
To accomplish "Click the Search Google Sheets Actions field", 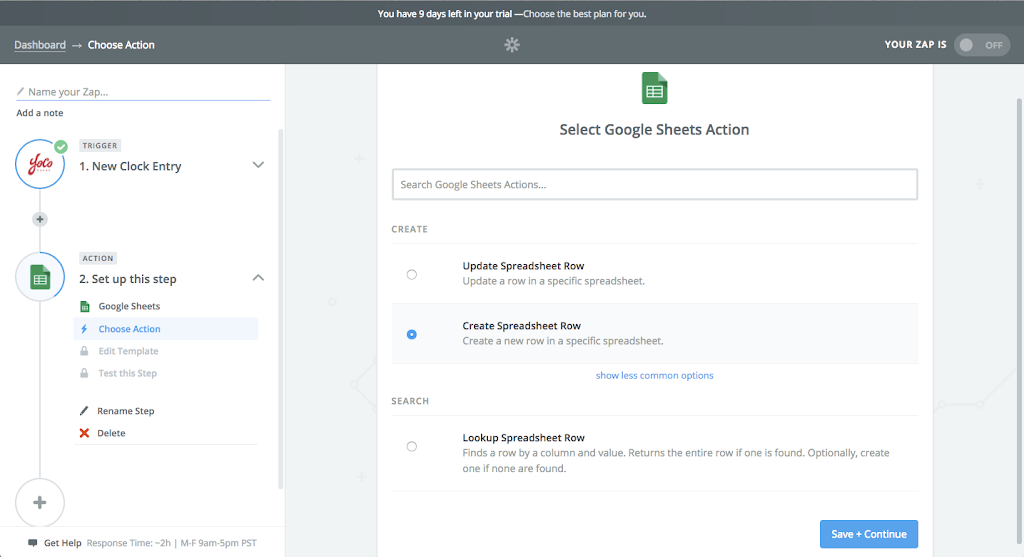I will coord(654,184).
